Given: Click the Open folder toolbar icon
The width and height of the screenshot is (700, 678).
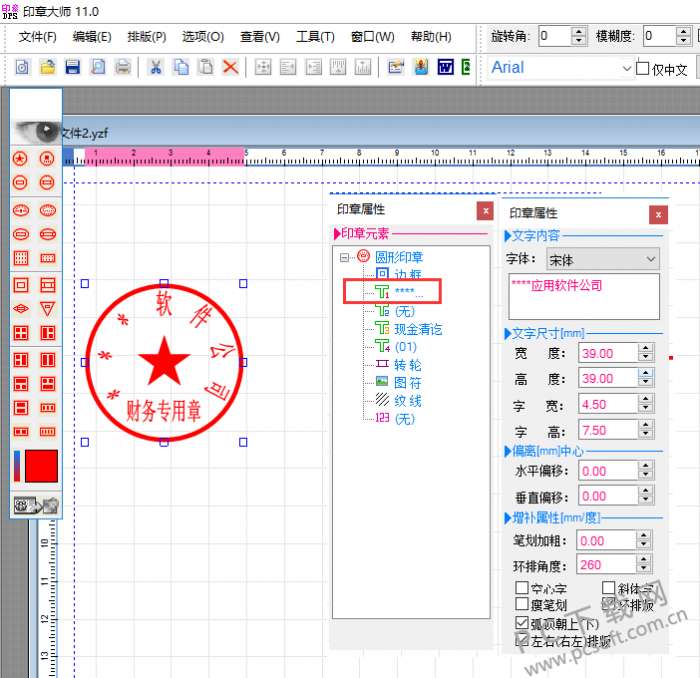Looking at the screenshot, I should [x=47, y=67].
